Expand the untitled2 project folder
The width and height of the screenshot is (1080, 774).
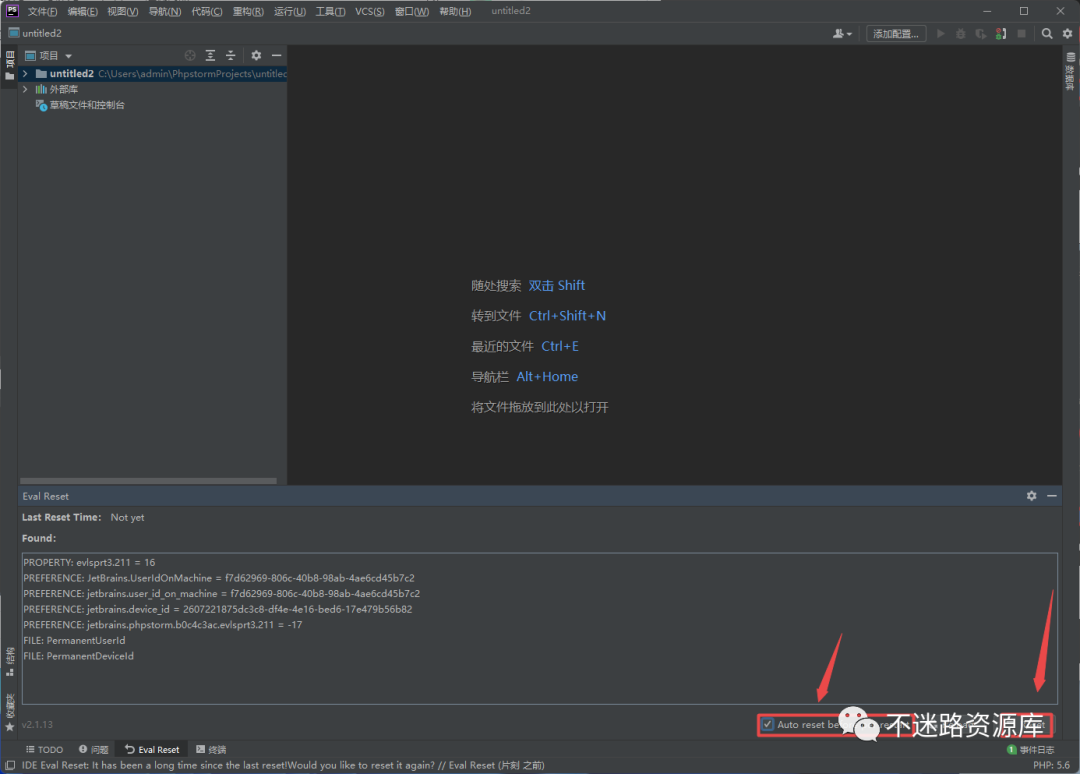[x=25, y=74]
